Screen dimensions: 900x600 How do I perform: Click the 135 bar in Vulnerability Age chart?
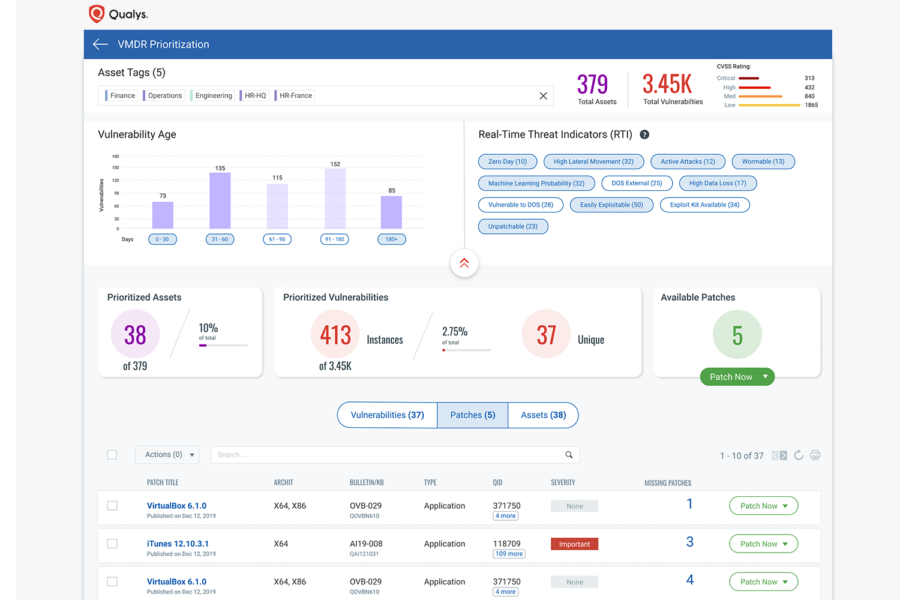tap(220, 200)
